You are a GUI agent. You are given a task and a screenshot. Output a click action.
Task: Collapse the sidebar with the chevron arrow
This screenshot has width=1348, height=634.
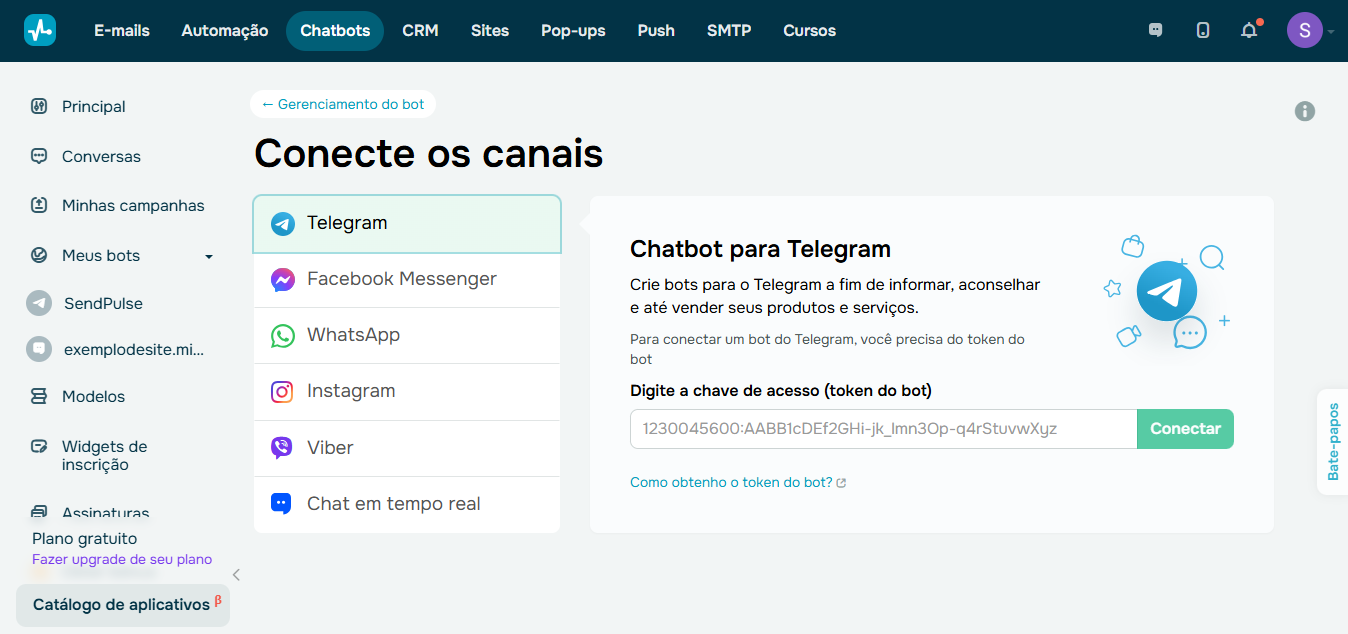pyautogui.click(x=236, y=574)
